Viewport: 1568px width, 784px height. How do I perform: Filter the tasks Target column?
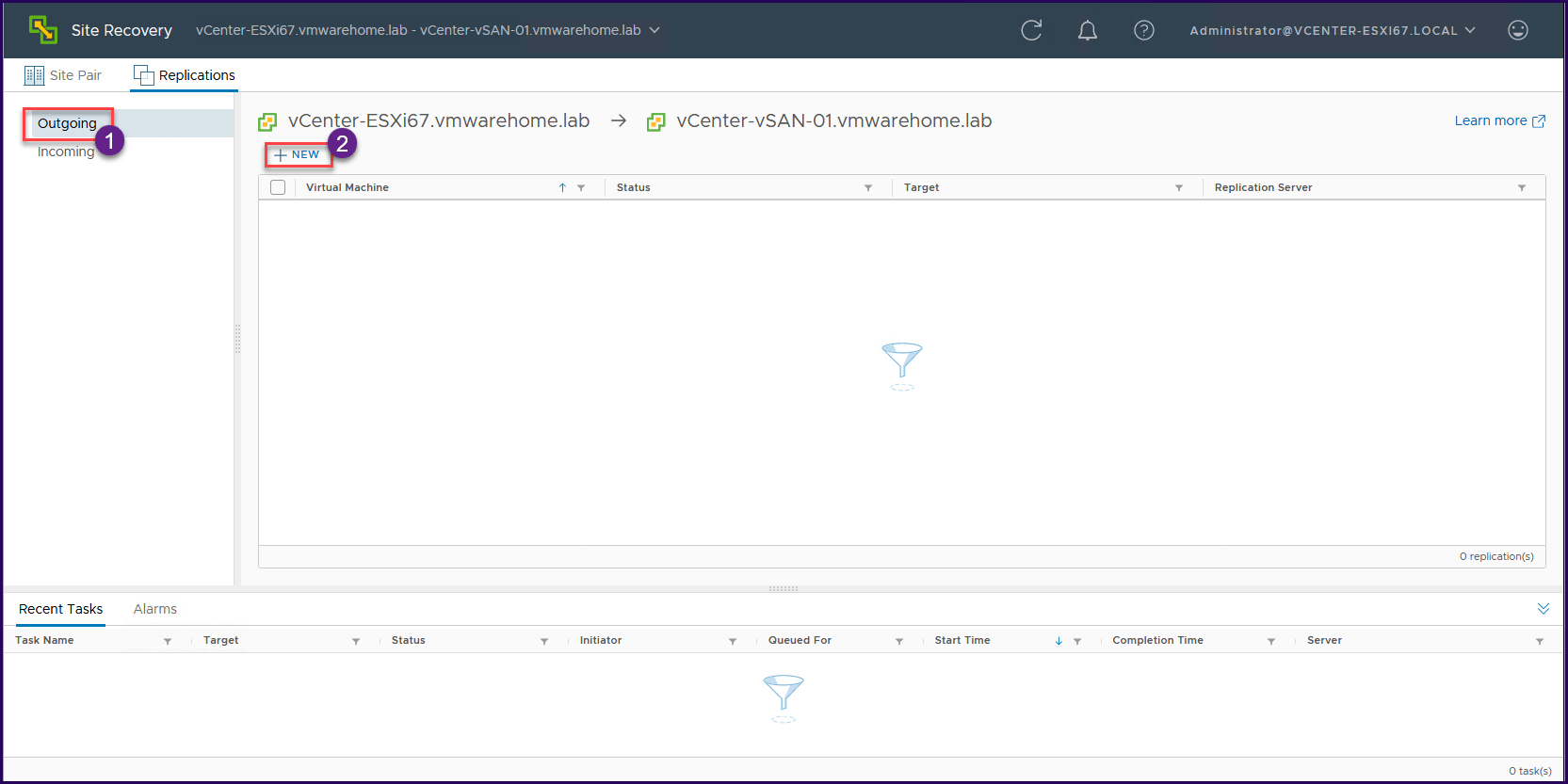click(356, 641)
